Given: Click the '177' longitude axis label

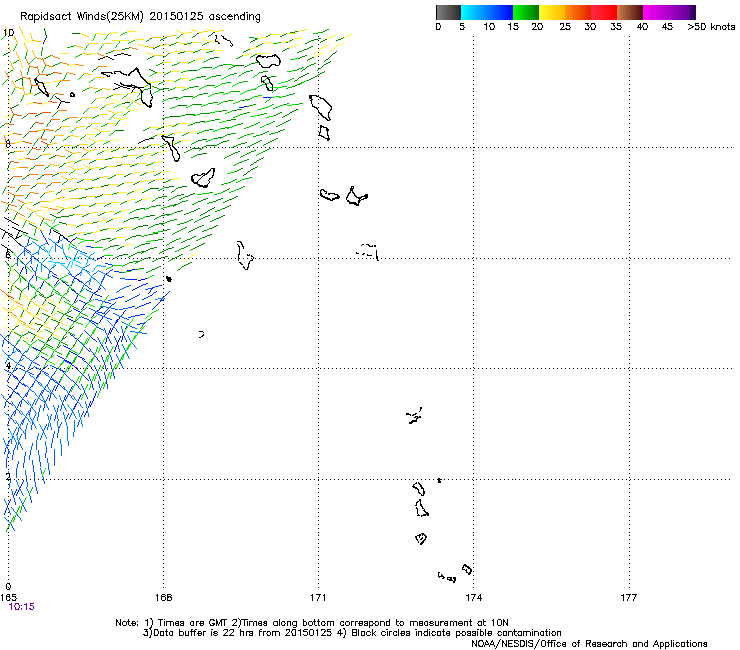Looking at the screenshot, I should coord(629,598).
